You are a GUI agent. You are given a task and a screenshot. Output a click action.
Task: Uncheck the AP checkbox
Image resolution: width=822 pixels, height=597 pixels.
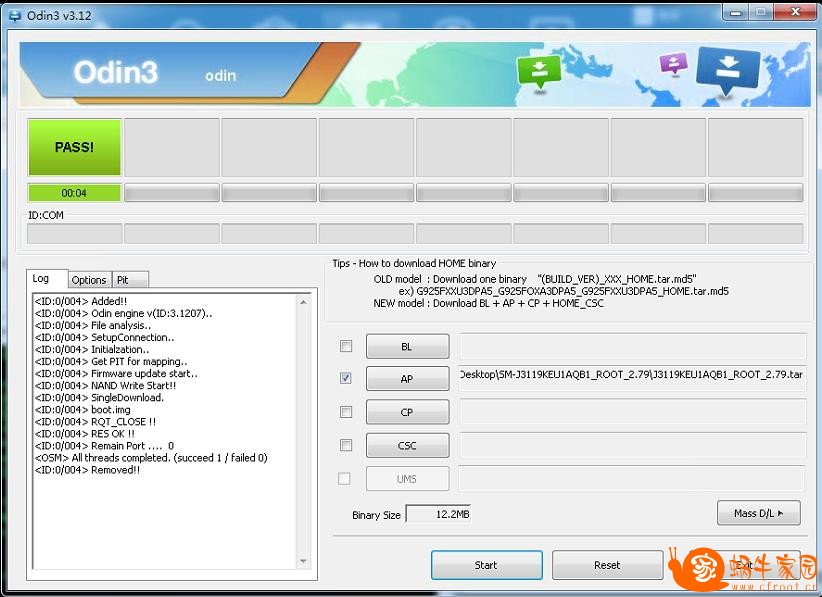pos(346,378)
